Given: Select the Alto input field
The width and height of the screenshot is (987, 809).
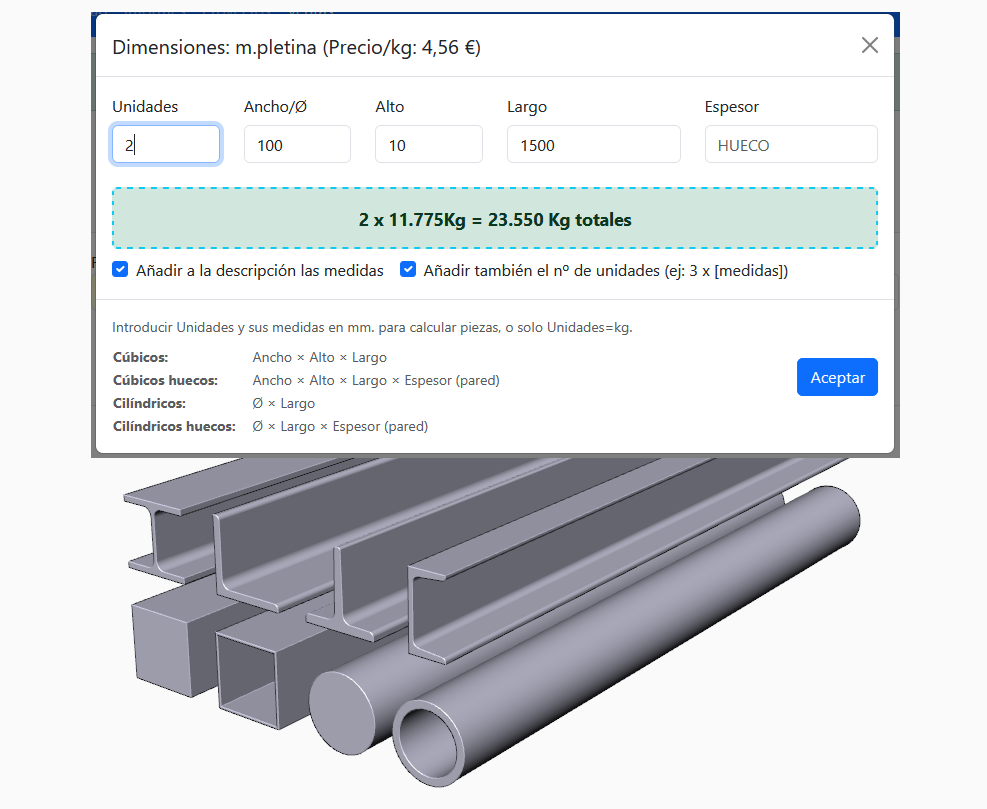Looking at the screenshot, I should click(428, 144).
